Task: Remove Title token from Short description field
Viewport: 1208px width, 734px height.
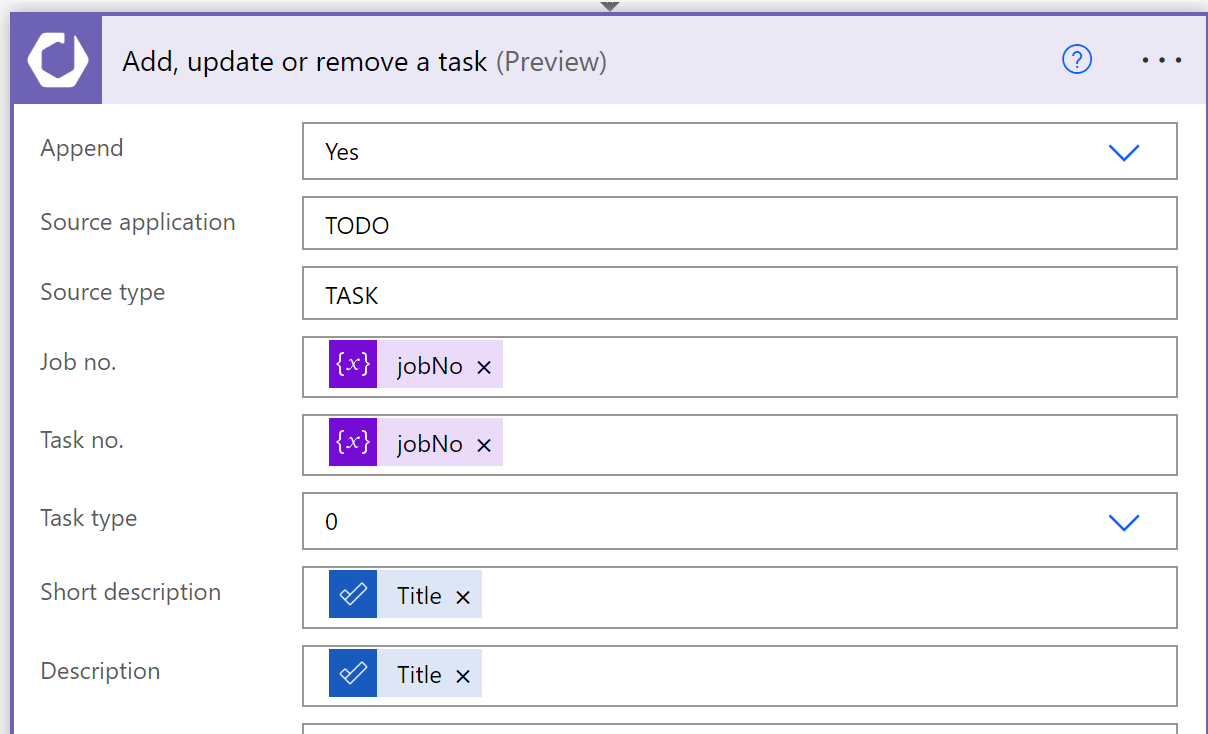Action: click(x=463, y=597)
